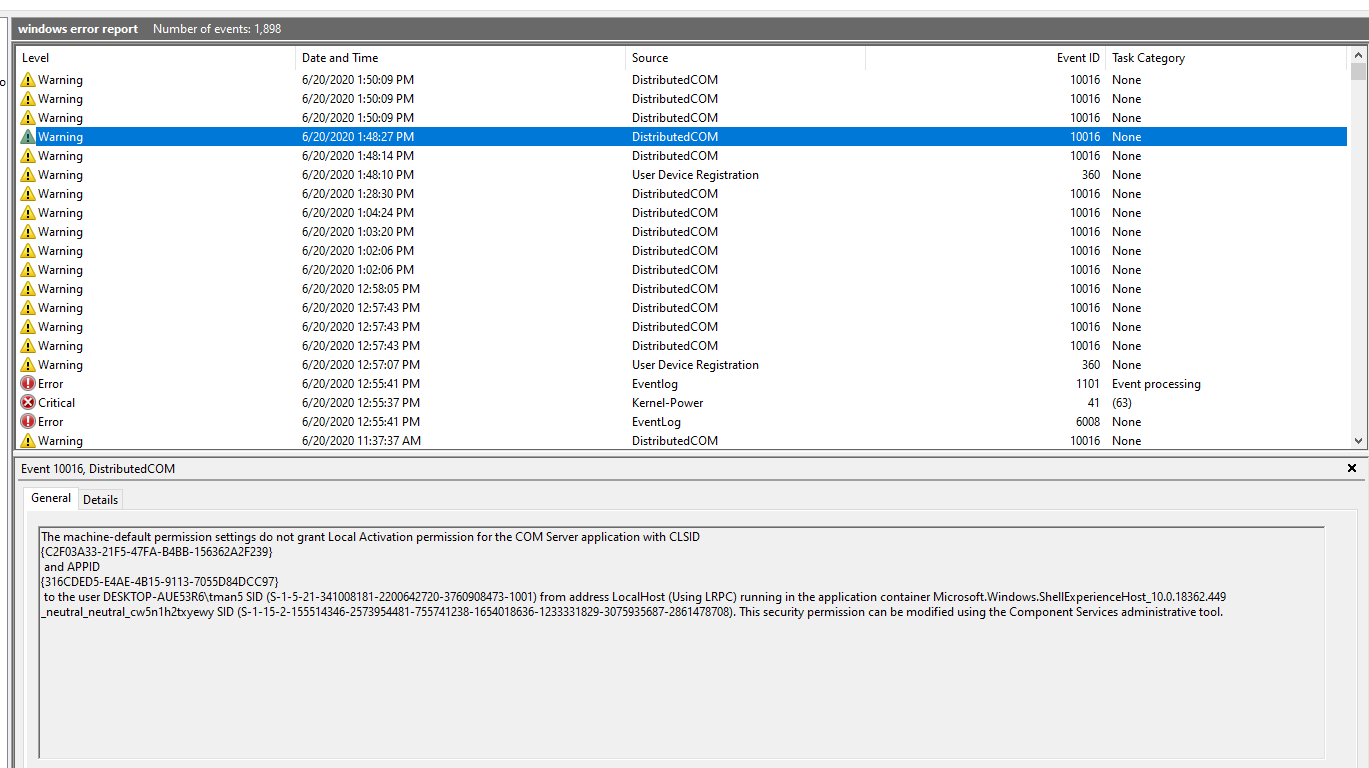
Task: Select the 6/20/2020 1:28:30 PM date cell
Action: coord(358,194)
